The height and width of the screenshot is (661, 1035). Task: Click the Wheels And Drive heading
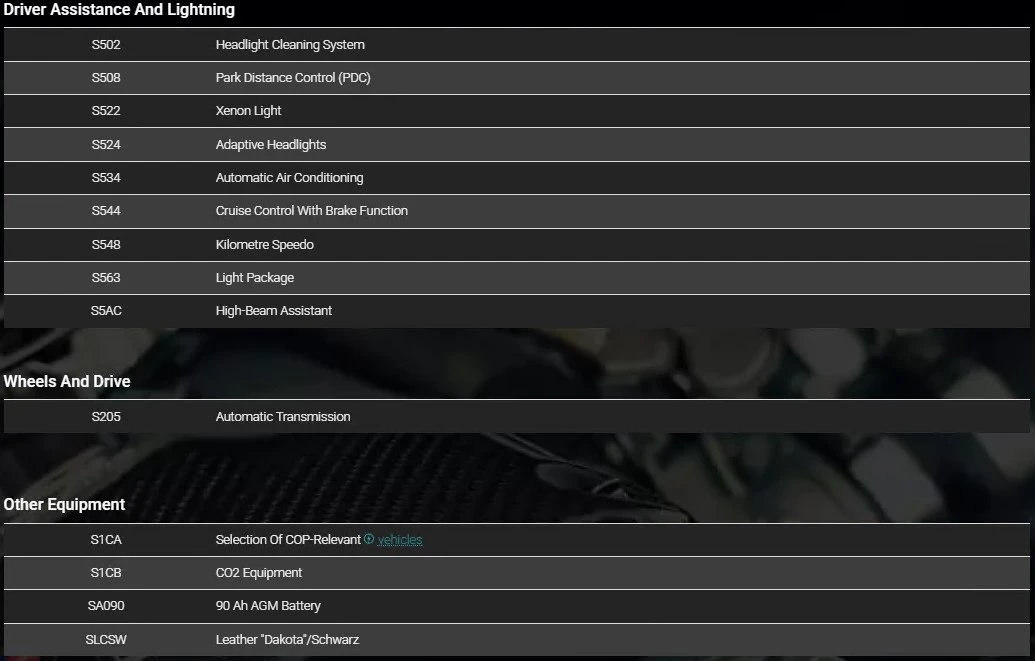(x=67, y=381)
